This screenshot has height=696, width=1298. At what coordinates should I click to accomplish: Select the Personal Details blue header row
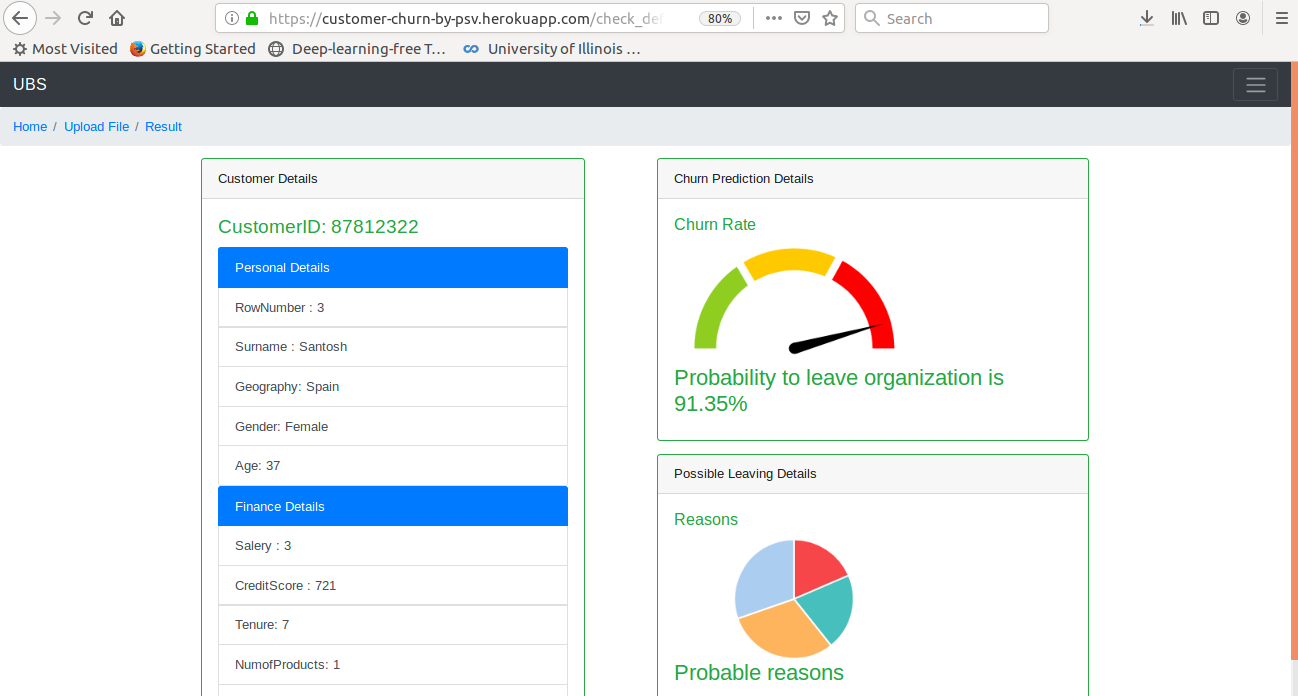point(393,268)
